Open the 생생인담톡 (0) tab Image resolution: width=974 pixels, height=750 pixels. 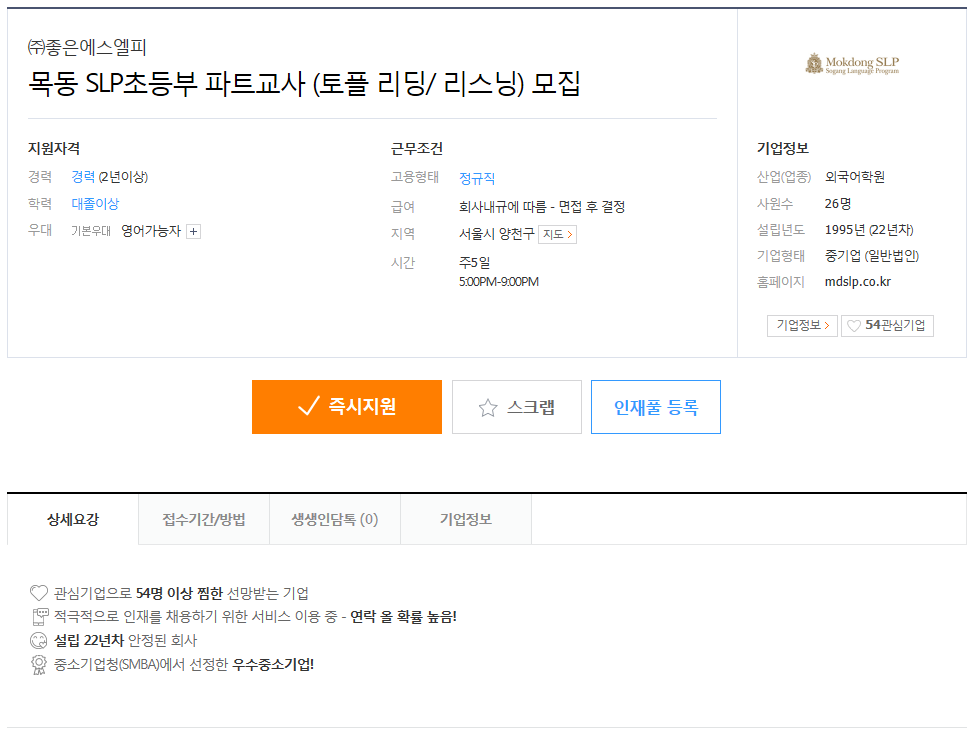pyautogui.click(x=335, y=519)
